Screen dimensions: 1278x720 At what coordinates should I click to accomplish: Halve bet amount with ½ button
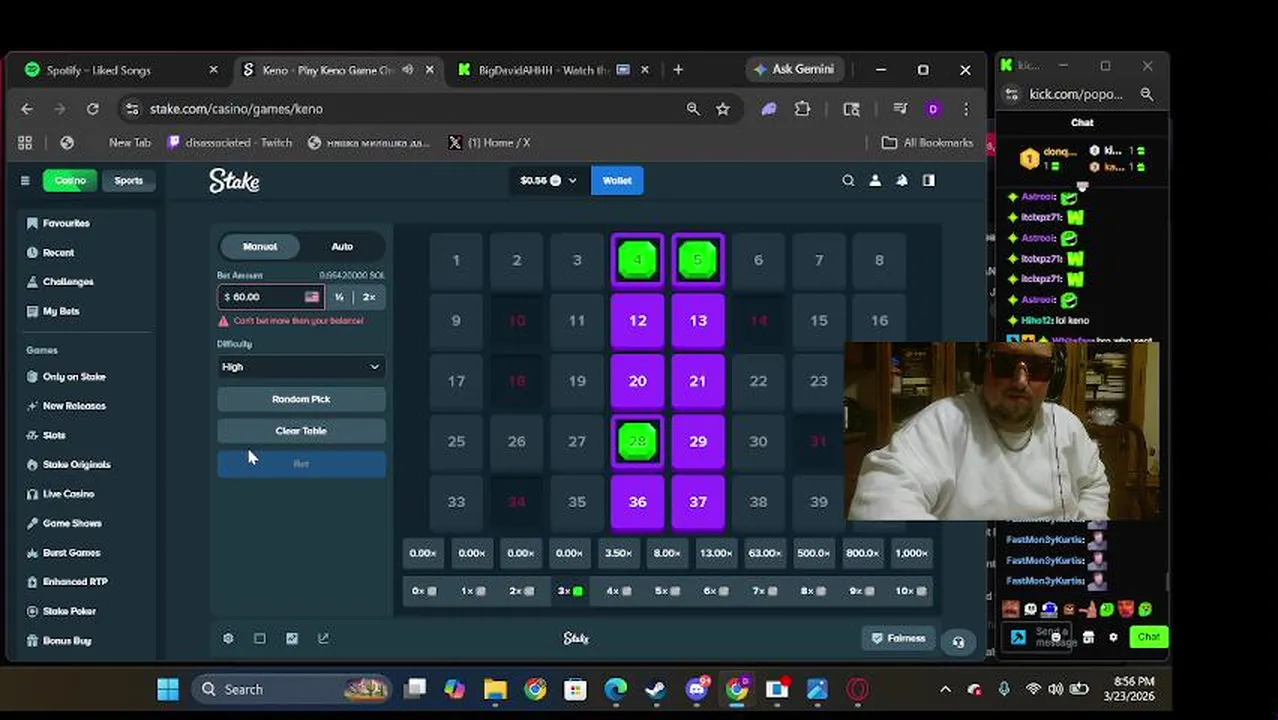(340, 297)
